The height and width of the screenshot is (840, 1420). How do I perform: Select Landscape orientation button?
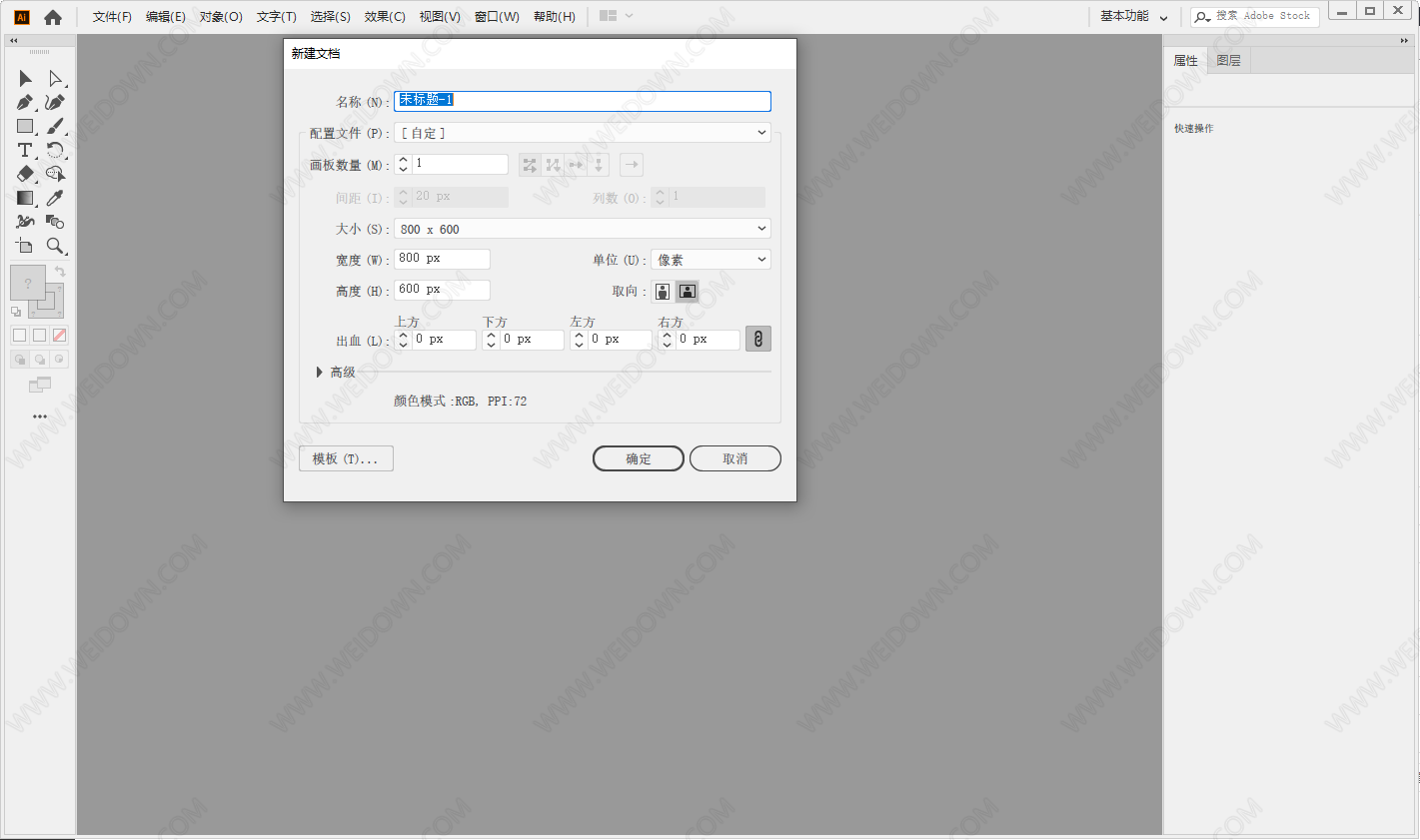[x=688, y=292]
